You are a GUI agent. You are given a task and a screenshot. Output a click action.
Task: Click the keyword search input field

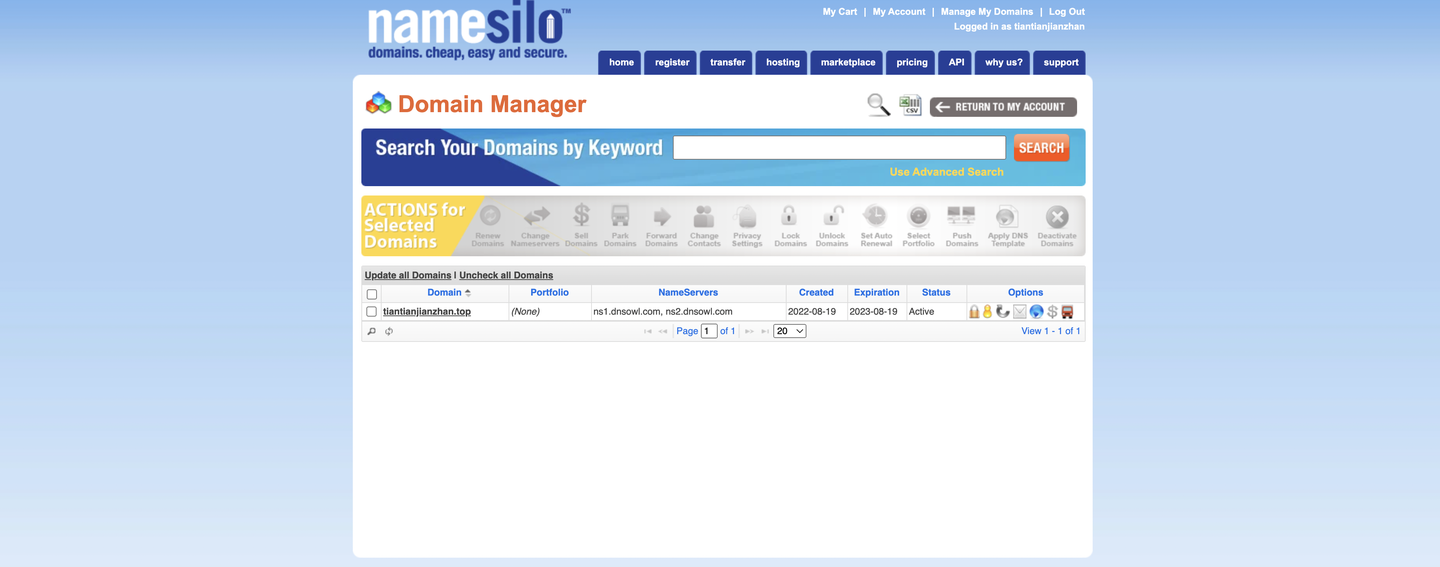(839, 148)
